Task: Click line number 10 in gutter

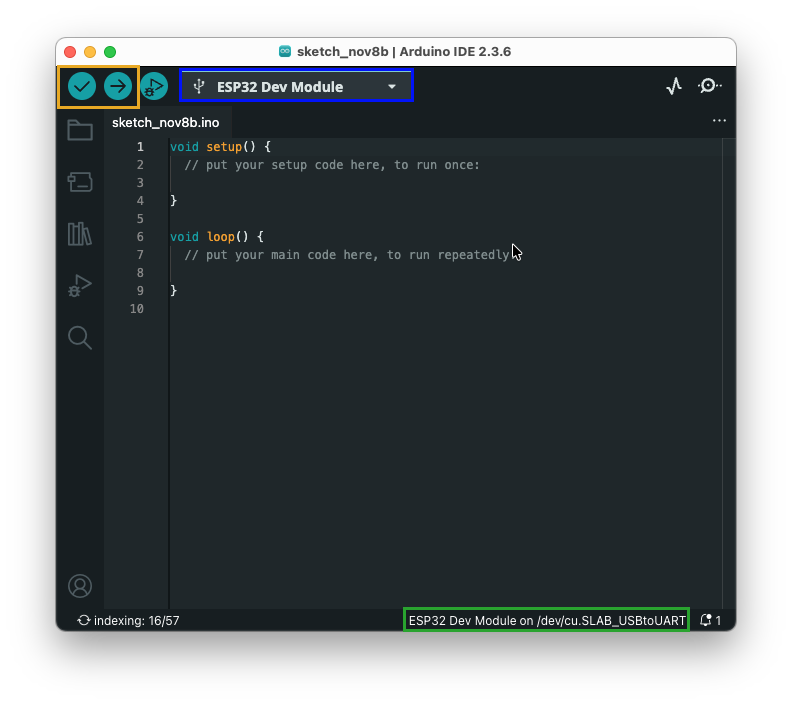Action: pos(137,309)
